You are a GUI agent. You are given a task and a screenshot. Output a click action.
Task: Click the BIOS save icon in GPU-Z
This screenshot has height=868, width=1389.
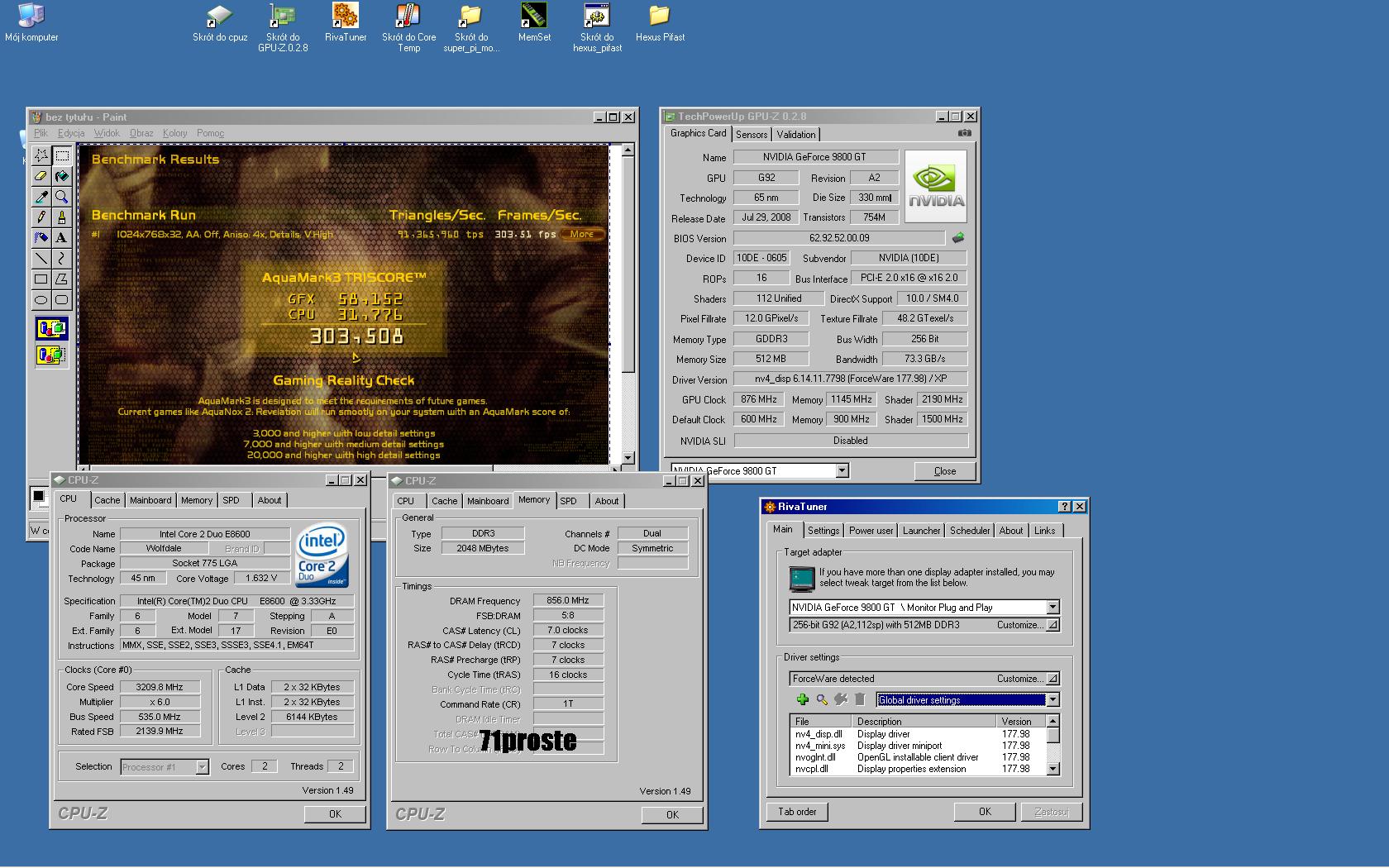958,238
